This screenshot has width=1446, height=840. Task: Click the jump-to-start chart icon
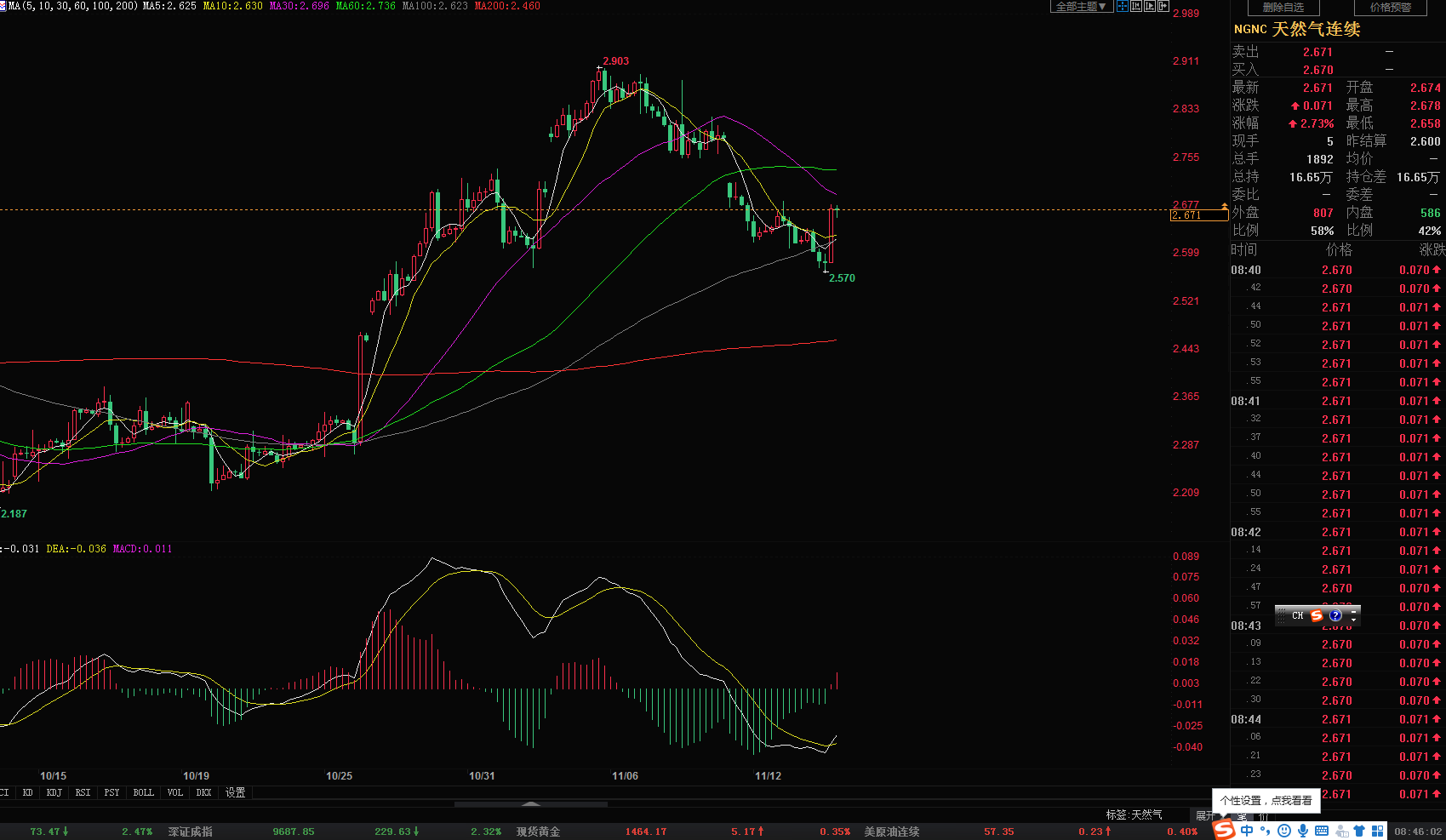click(x=1136, y=6)
